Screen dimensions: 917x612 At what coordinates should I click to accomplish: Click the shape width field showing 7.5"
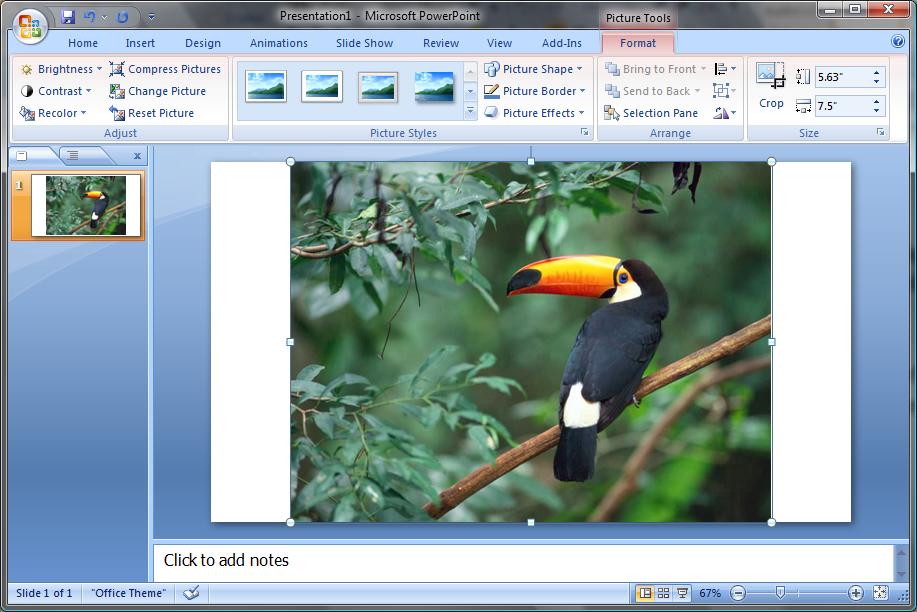[843, 106]
